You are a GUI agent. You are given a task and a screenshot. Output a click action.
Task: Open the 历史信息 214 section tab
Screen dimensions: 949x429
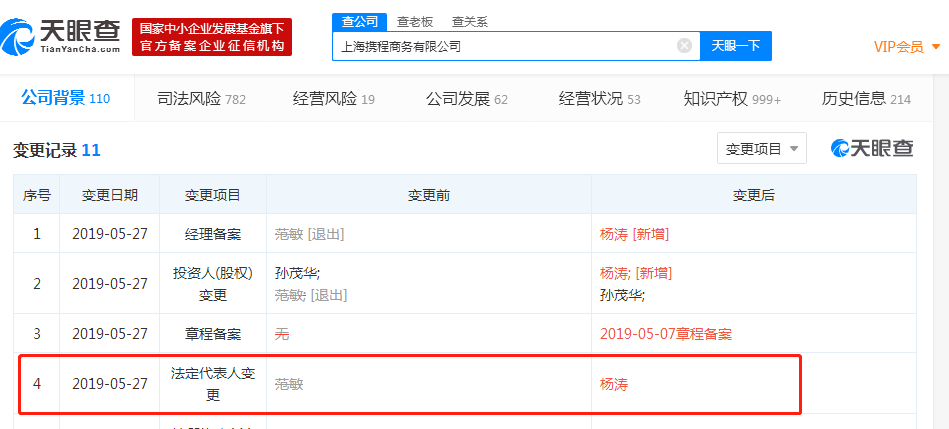[x=866, y=99]
